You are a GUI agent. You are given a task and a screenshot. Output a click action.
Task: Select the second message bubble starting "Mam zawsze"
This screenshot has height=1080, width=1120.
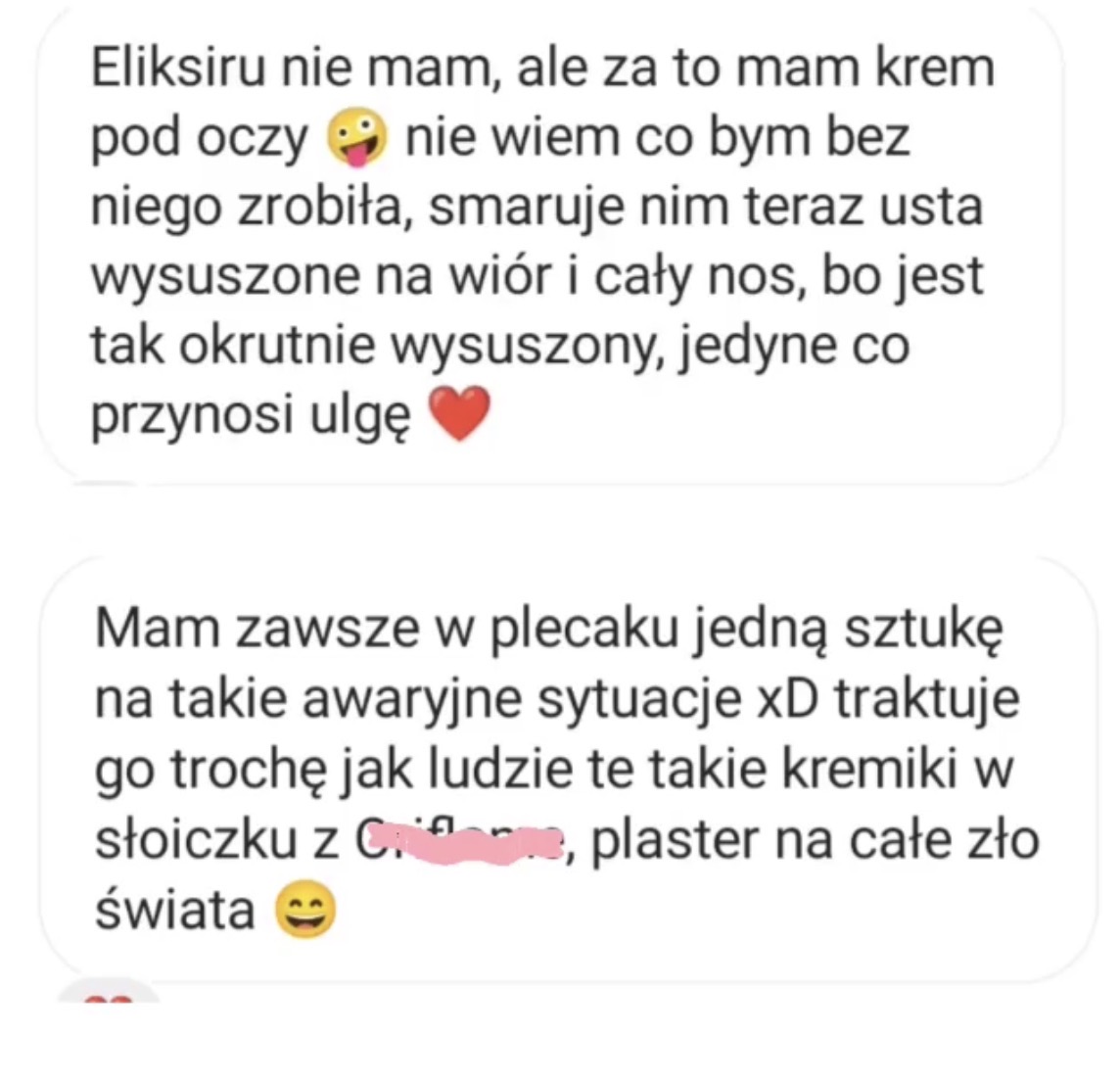[568, 770]
